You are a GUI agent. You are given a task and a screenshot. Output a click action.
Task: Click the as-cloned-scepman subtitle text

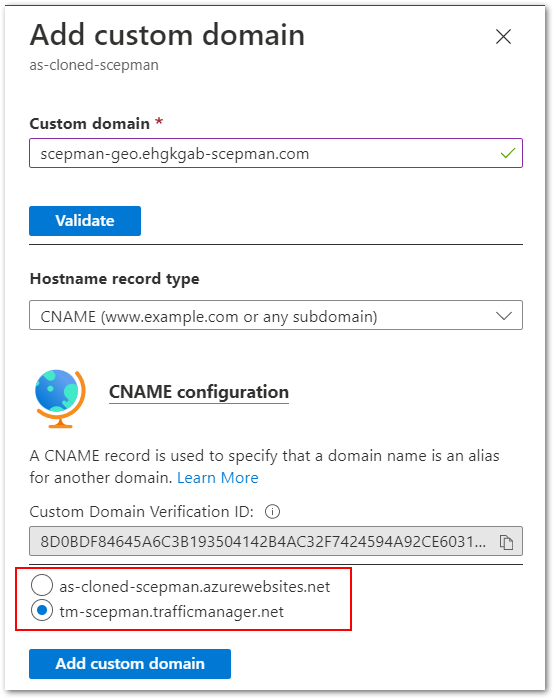click(x=94, y=65)
